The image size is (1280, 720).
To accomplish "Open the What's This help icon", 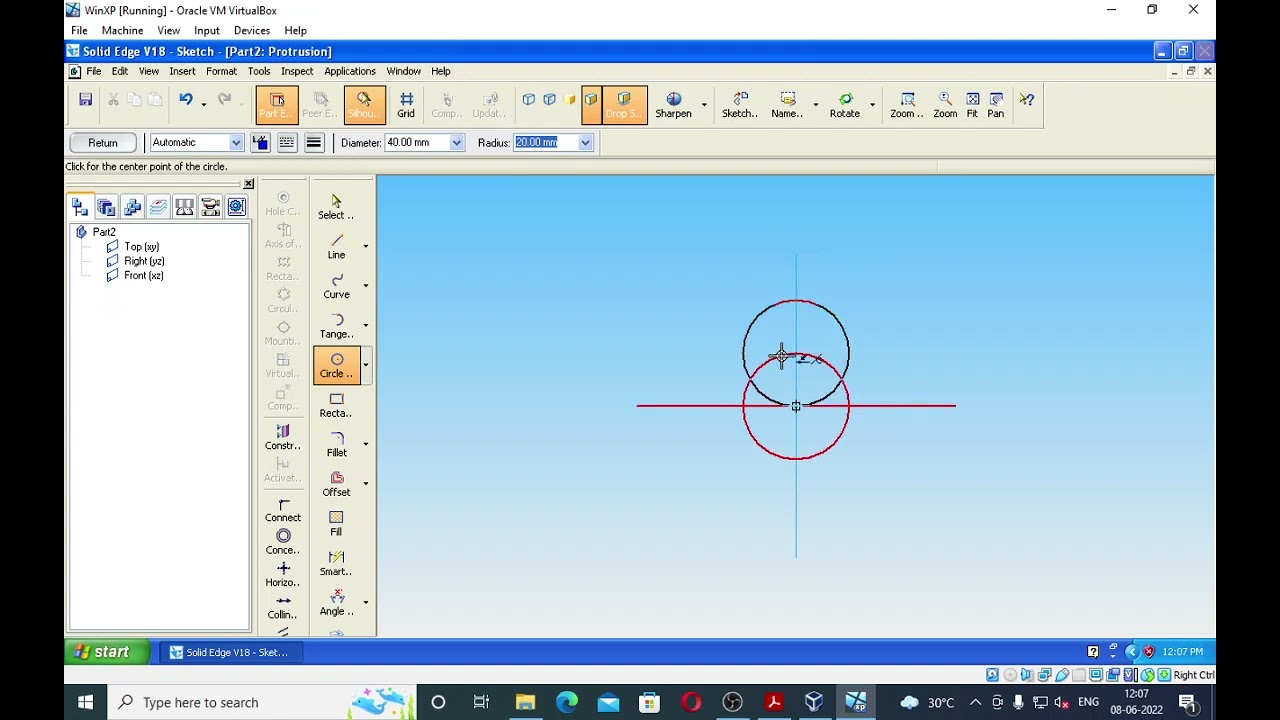I will click(x=1027, y=99).
